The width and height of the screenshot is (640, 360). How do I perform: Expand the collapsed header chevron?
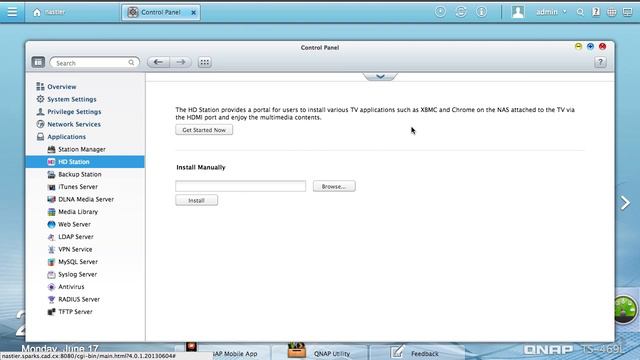380,76
